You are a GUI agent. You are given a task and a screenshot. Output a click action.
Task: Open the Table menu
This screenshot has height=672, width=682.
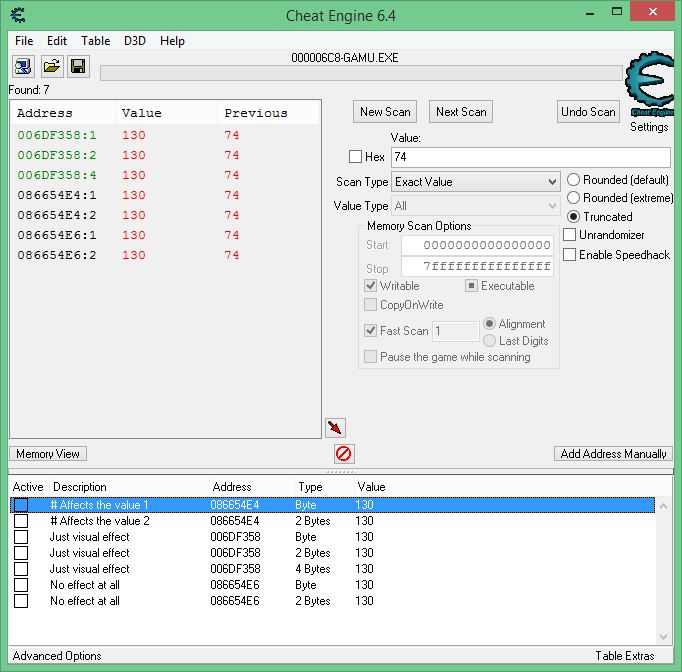96,41
